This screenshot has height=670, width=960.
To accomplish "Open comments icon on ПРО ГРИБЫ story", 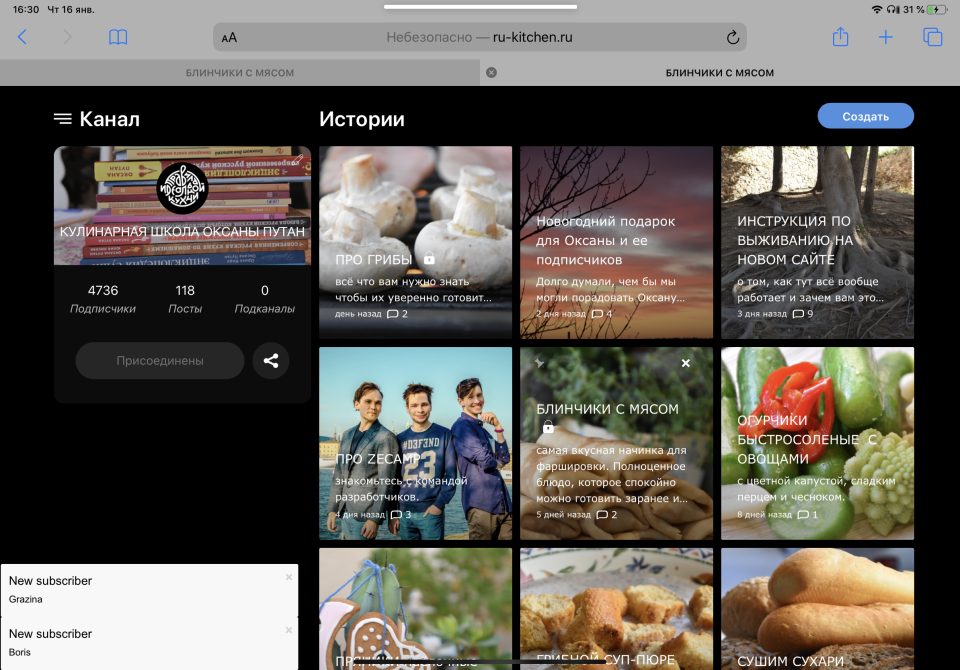I will tap(392, 314).
